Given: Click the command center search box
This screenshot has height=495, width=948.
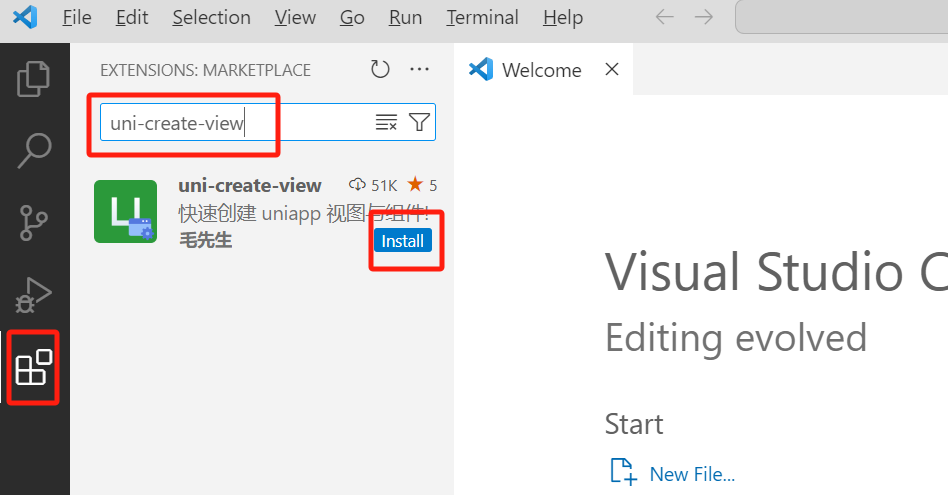Looking at the screenshot, I should pyautogui.click(x=842, y=17).
